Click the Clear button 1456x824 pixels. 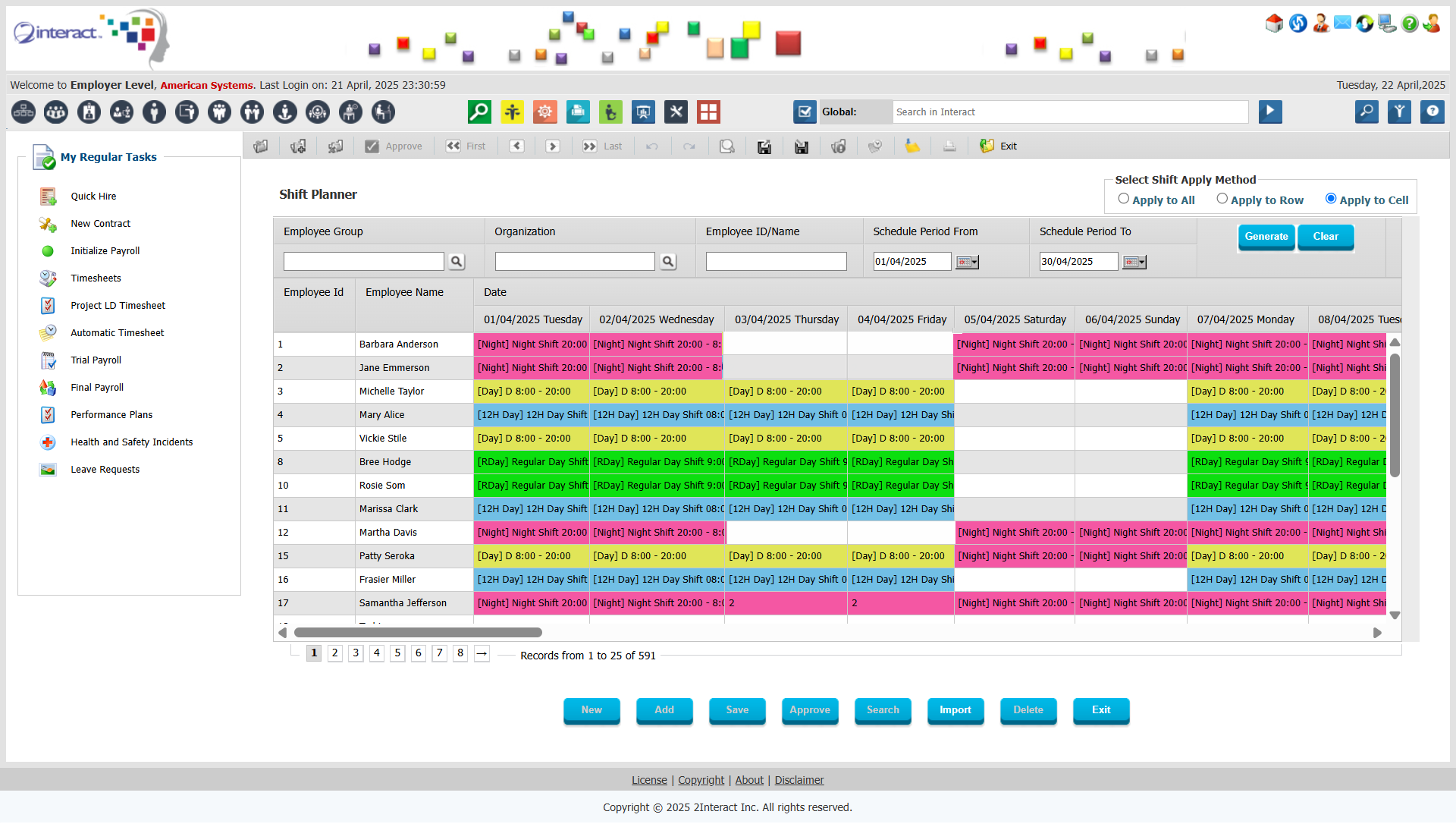(x=1325, y=237)
